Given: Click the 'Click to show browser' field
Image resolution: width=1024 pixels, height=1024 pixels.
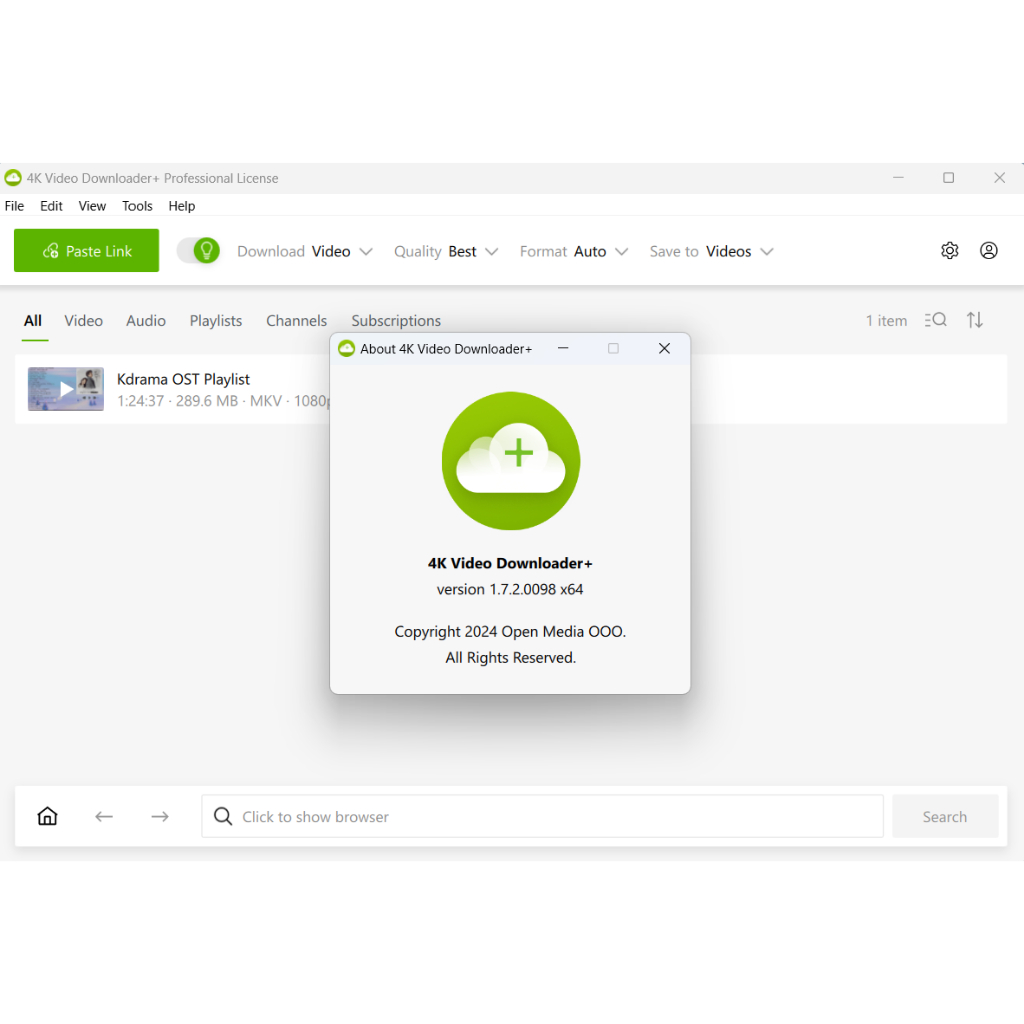Looking at the screenshot, I should 542,816.
